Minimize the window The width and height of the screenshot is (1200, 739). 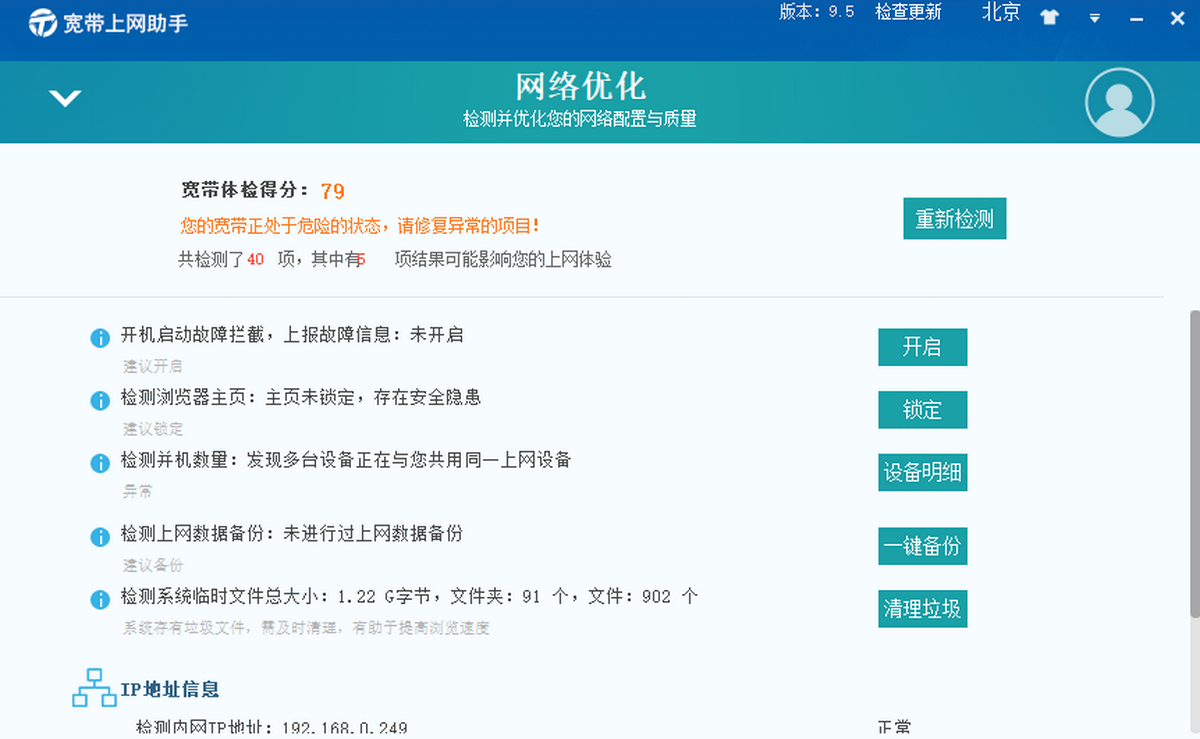point(1136,20)
